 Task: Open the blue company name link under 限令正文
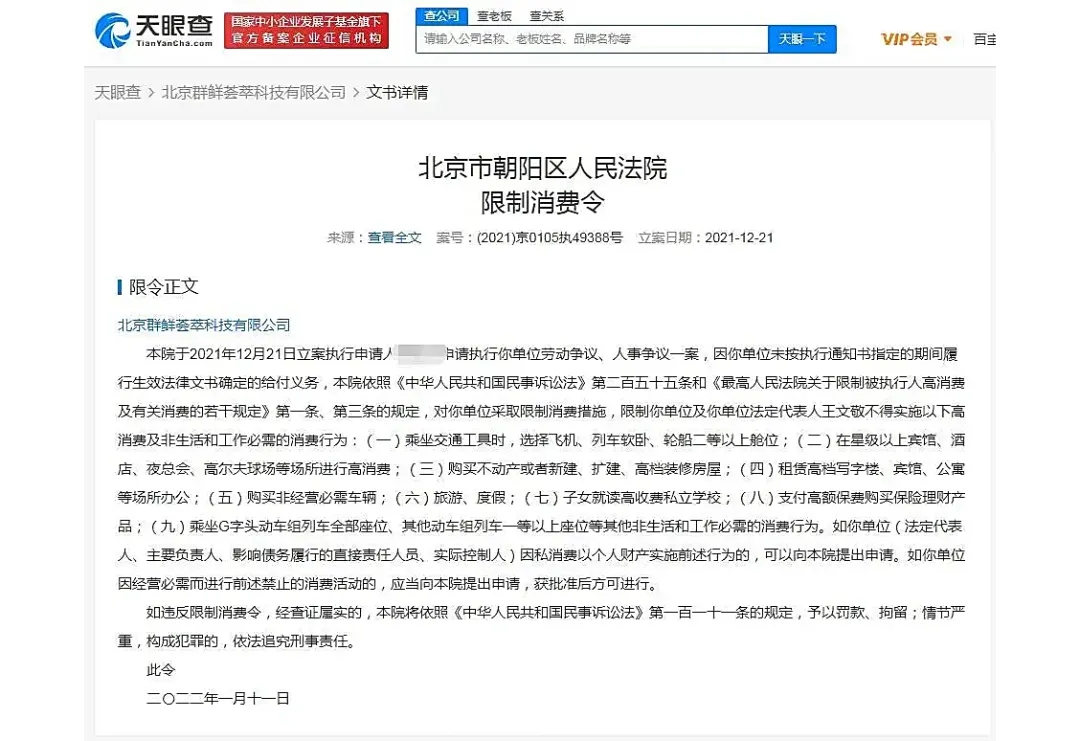click(204, 325)
